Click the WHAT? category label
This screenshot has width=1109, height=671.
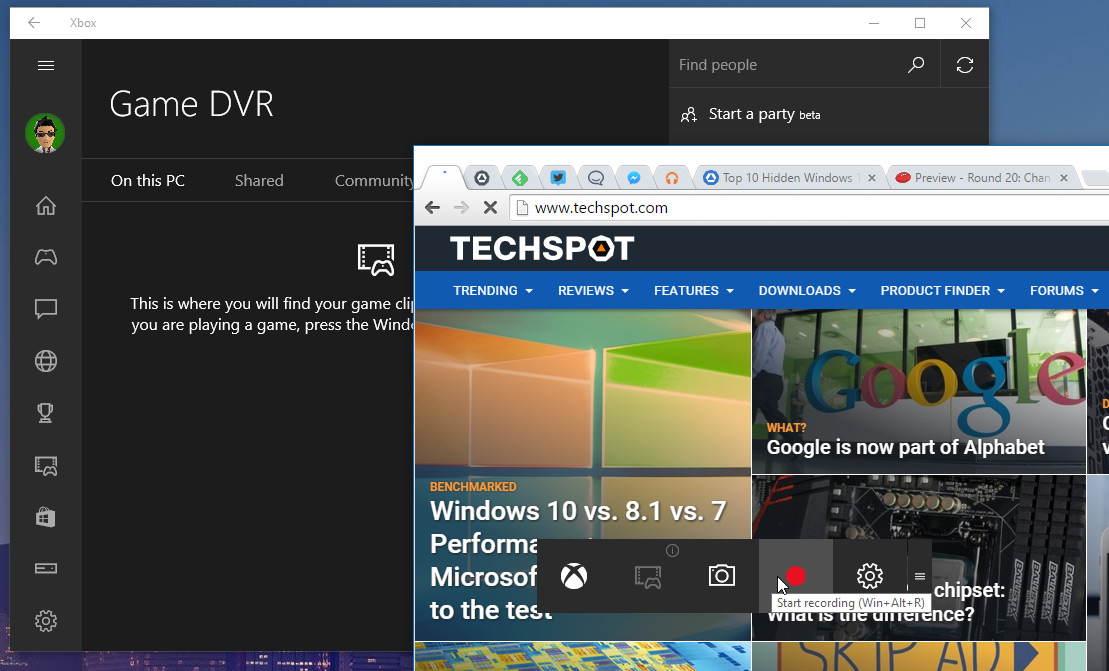[x=786, y=428]
